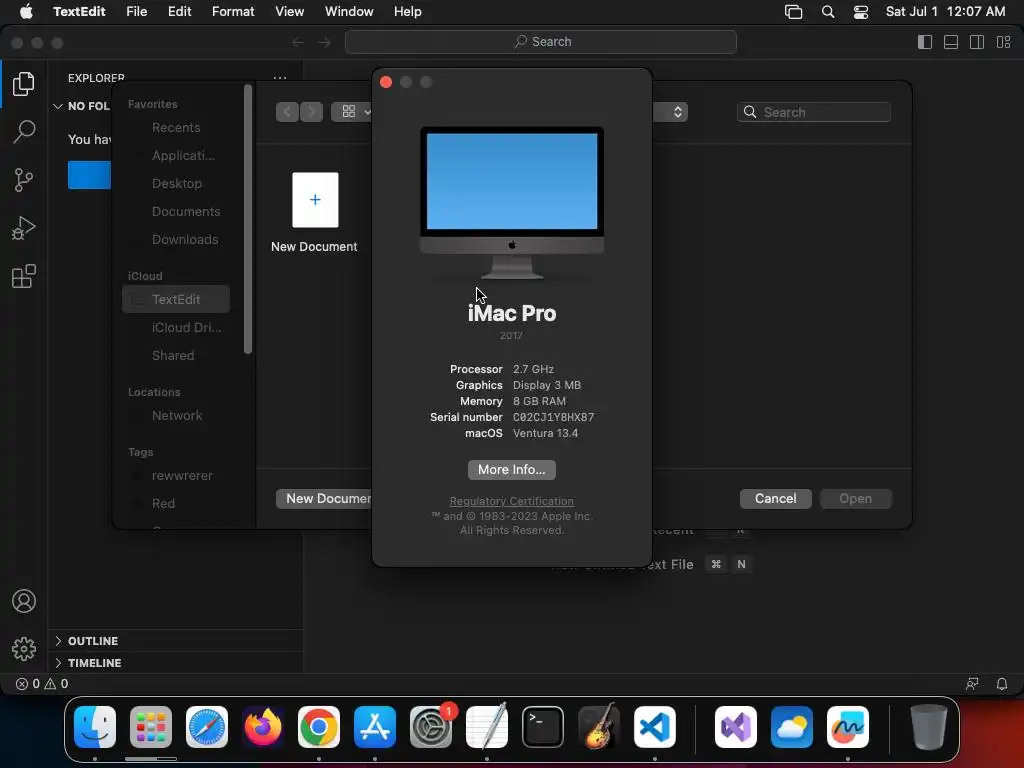Open the Edit menu

click(179, 11)
